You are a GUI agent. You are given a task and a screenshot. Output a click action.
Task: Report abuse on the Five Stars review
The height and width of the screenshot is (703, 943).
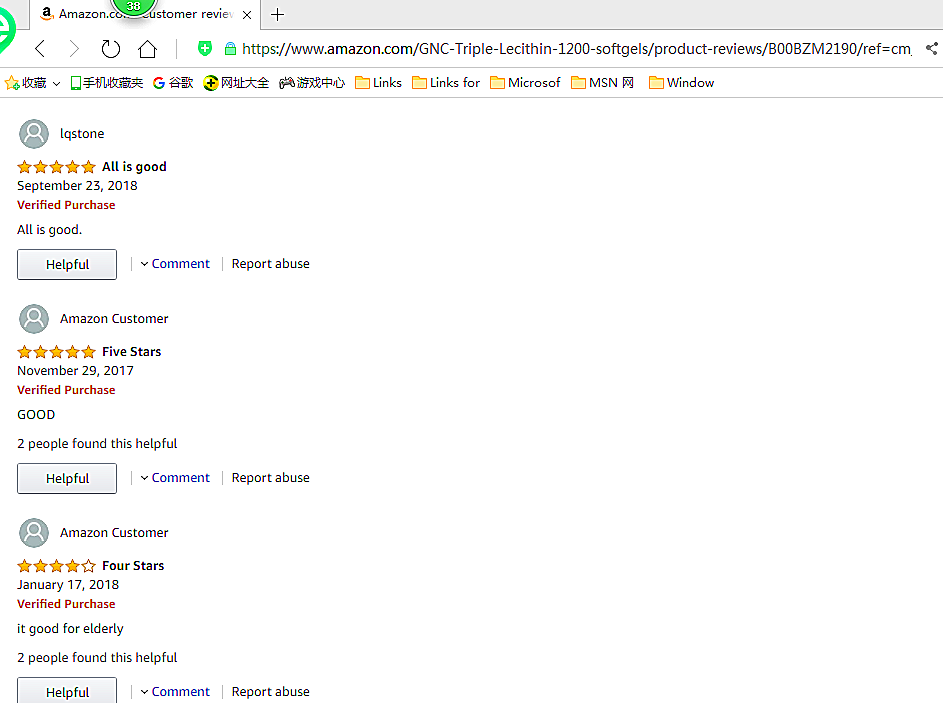click(x=270, y=478)
